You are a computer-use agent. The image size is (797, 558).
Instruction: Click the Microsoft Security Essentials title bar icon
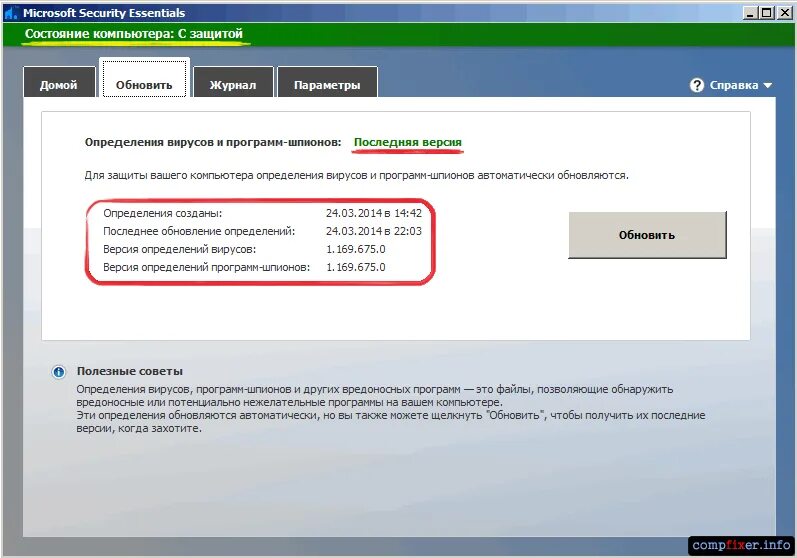pos(11,13)
